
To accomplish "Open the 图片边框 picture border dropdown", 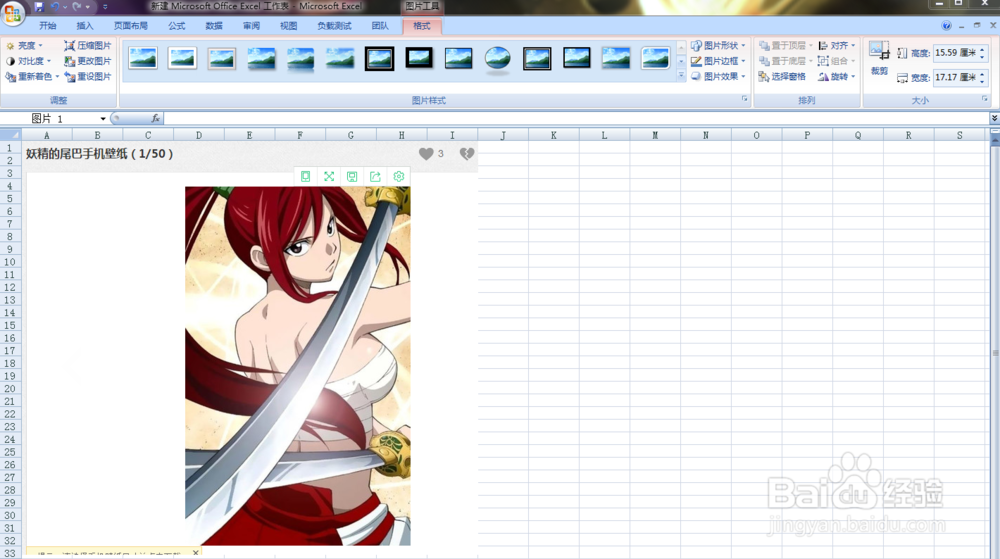I will coord(718,61).
